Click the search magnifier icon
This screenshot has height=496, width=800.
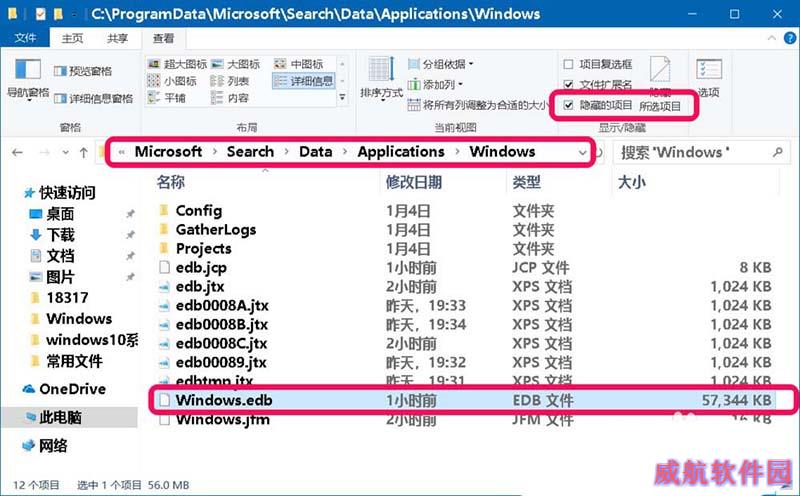click(776, 152)
